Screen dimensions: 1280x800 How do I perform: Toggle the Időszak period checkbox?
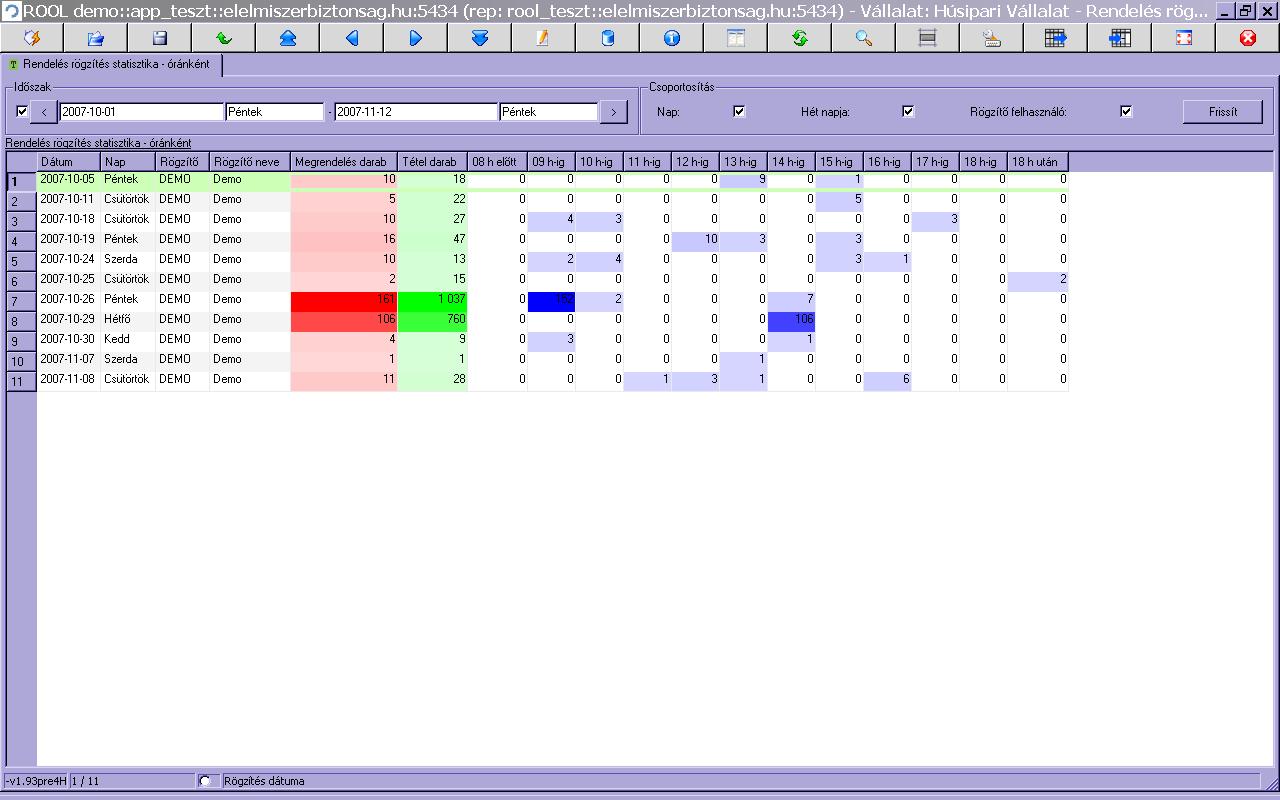tap(23, 111)
